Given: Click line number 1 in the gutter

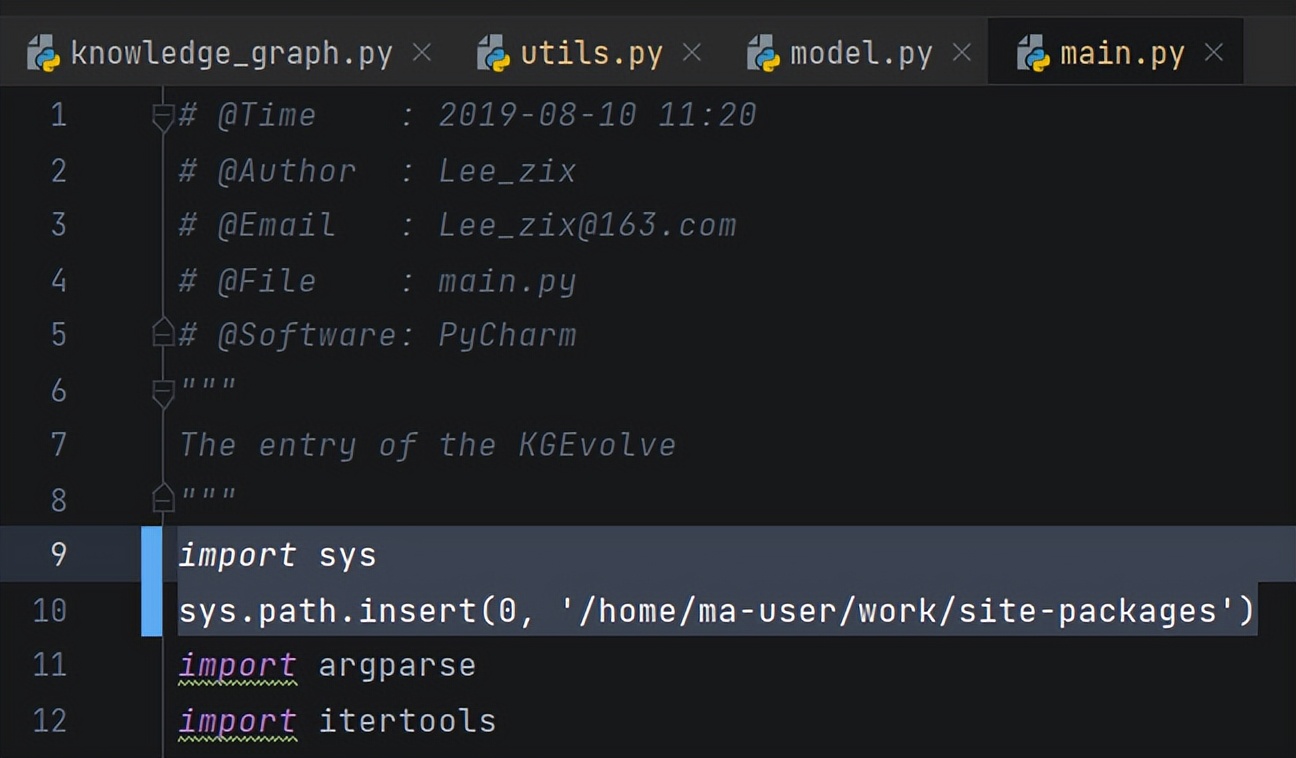Looking at the screenshot, I should click(x=58, y=115).
